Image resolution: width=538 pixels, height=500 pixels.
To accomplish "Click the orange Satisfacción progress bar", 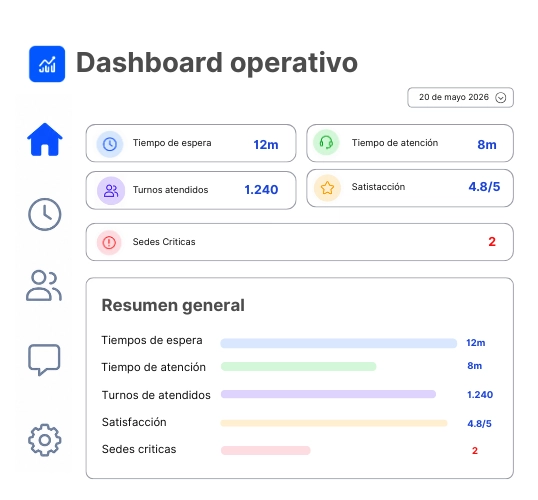I will (334, 423).
